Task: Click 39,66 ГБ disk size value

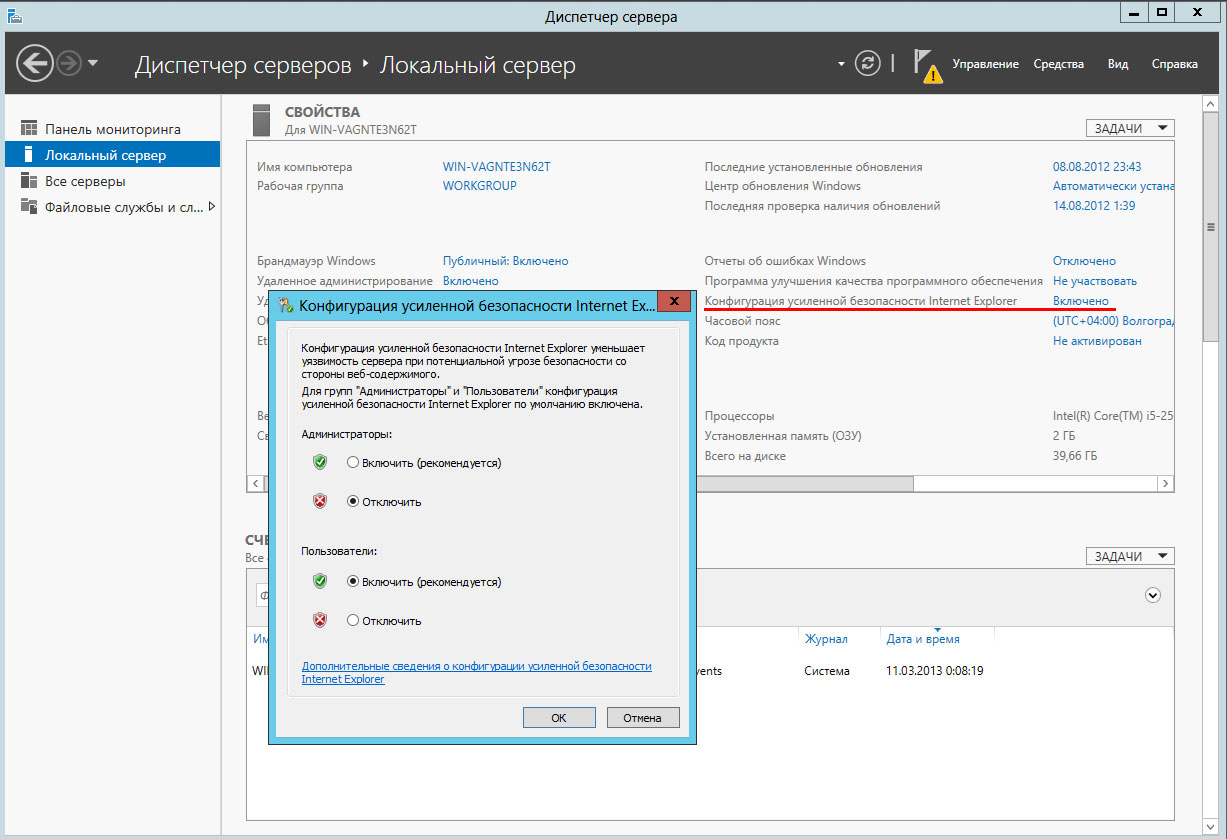Action: click(1075, 456)
